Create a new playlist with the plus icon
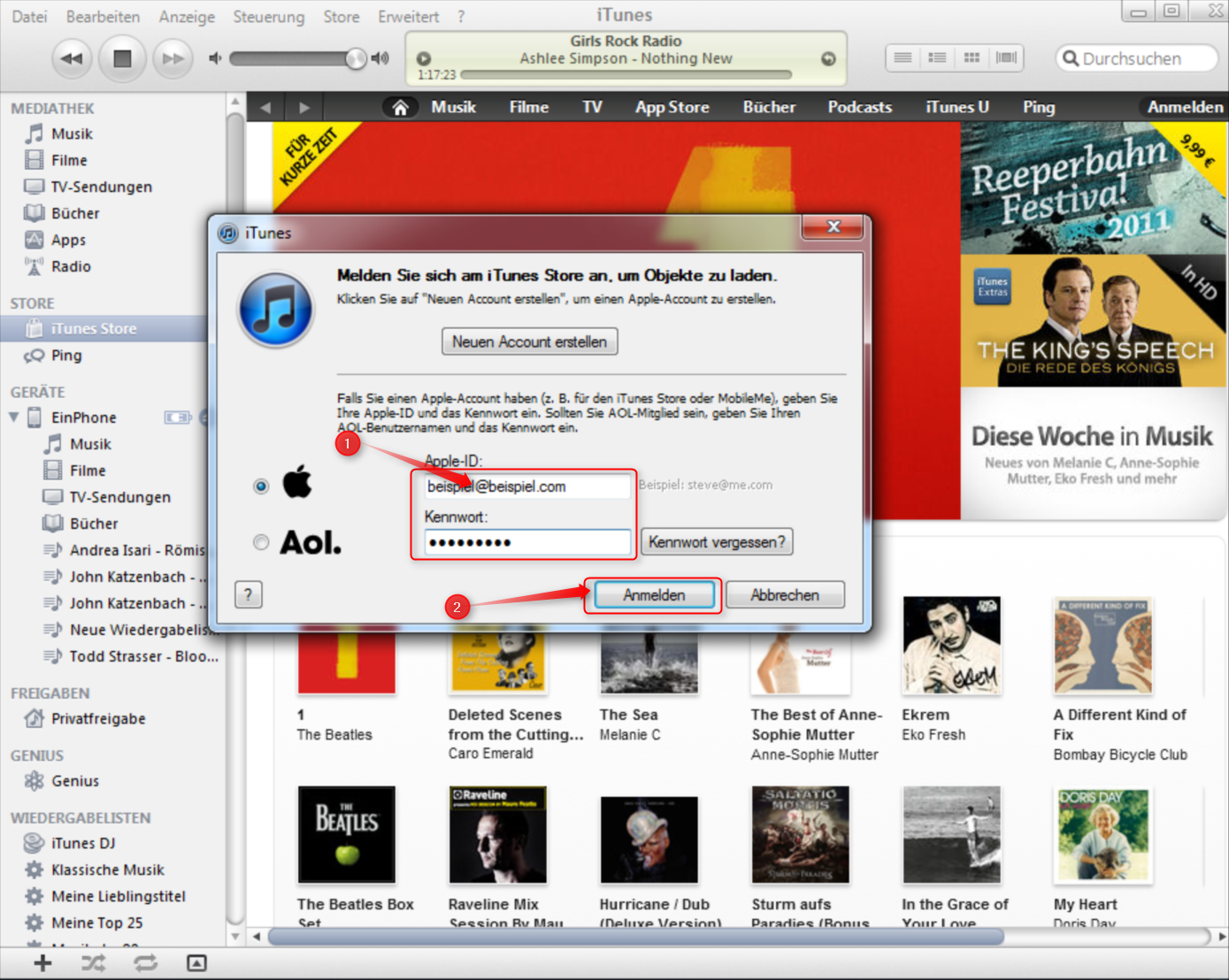The width and height of the screenshot is (1229, 980). (x=42, y=962)
